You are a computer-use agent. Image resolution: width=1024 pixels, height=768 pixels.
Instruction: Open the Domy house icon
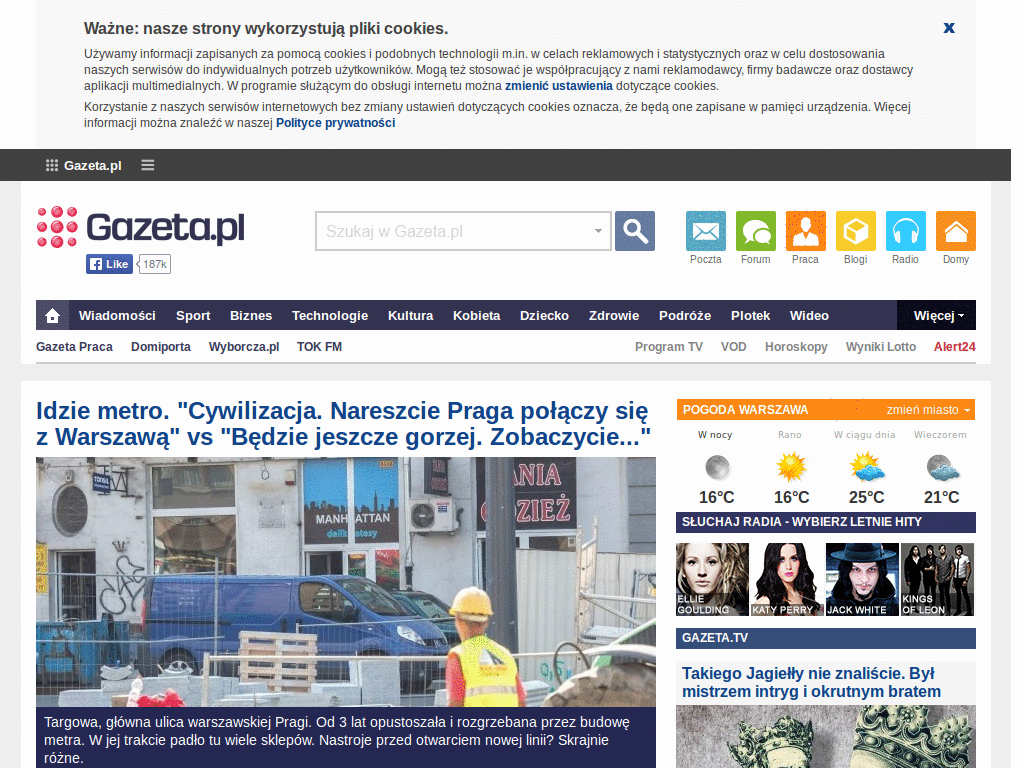coord(955,231)
